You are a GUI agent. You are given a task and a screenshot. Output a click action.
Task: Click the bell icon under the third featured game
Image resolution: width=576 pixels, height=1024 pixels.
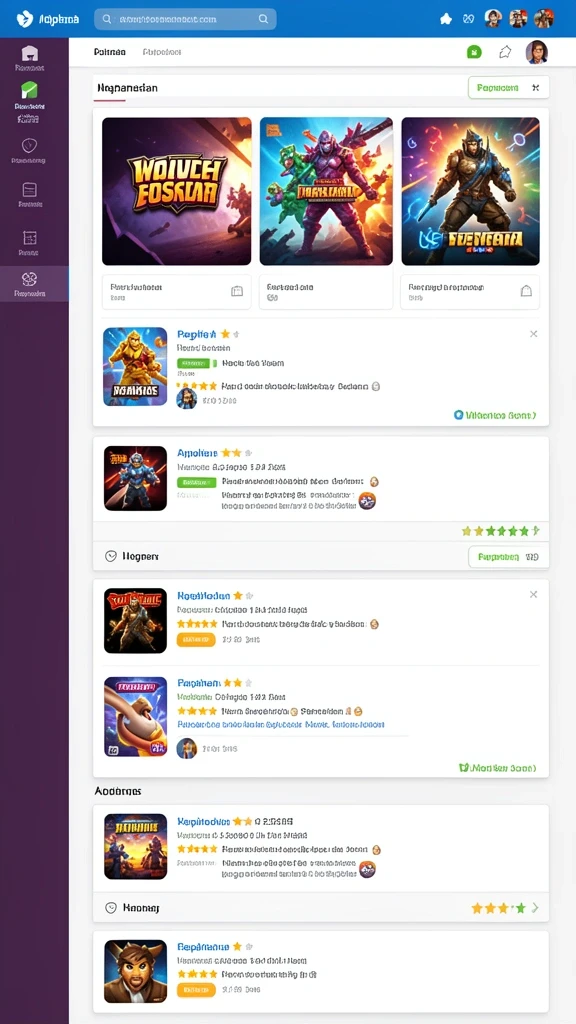pos(526,291)
